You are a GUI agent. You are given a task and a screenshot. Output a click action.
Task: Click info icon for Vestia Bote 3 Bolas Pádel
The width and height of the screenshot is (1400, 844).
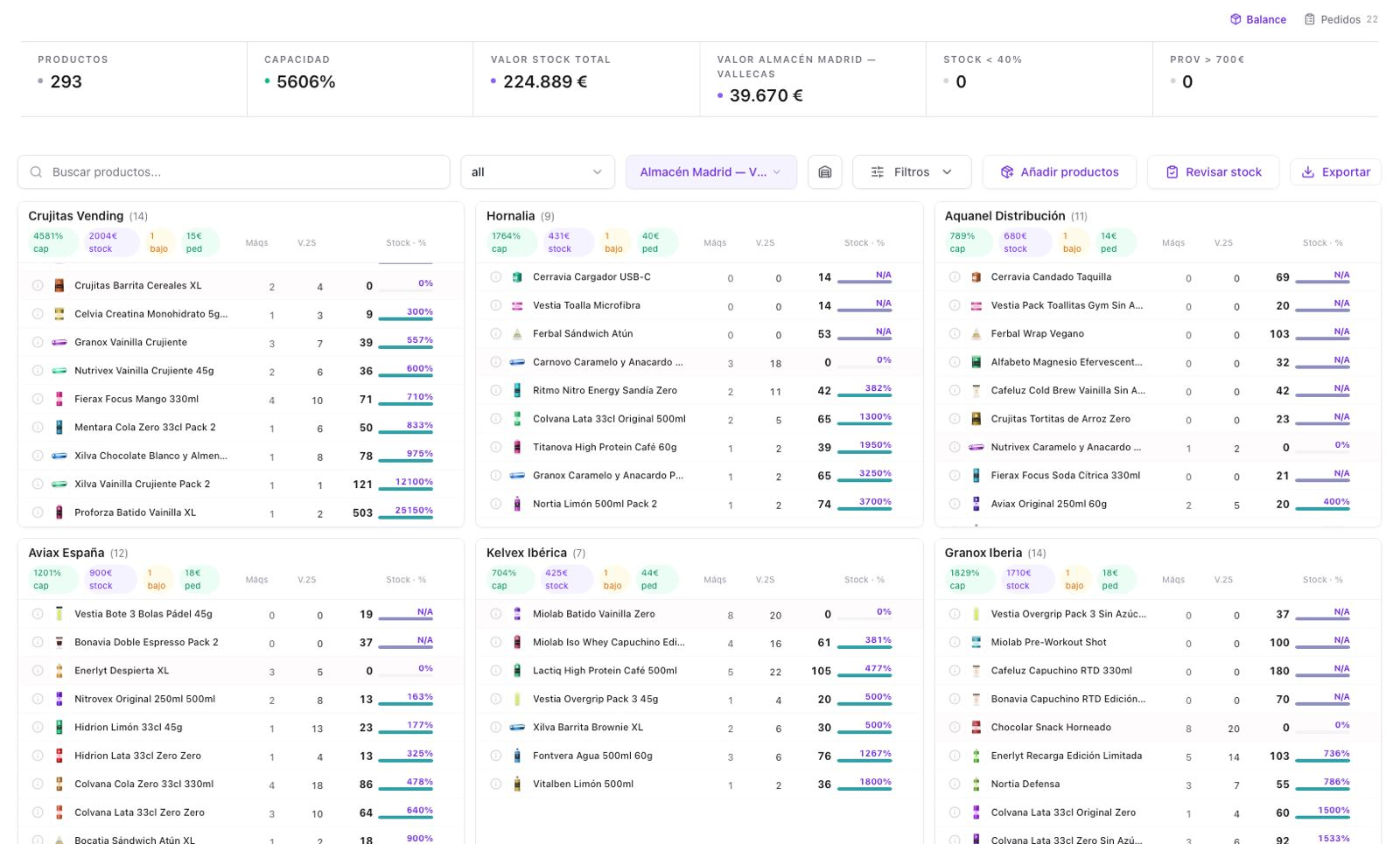(38, 614)
